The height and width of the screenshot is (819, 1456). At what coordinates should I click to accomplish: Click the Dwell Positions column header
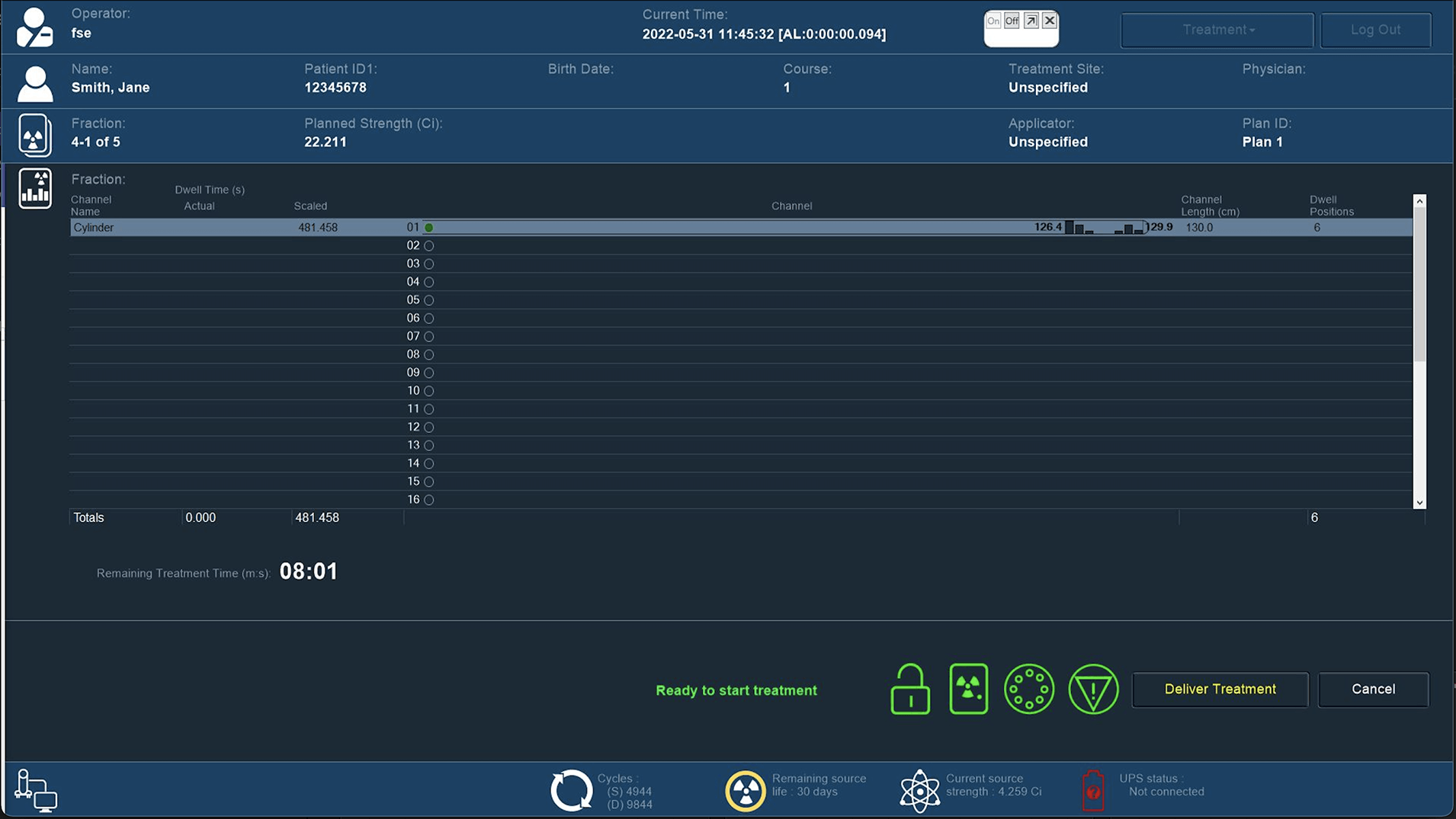coord(1332,206)
